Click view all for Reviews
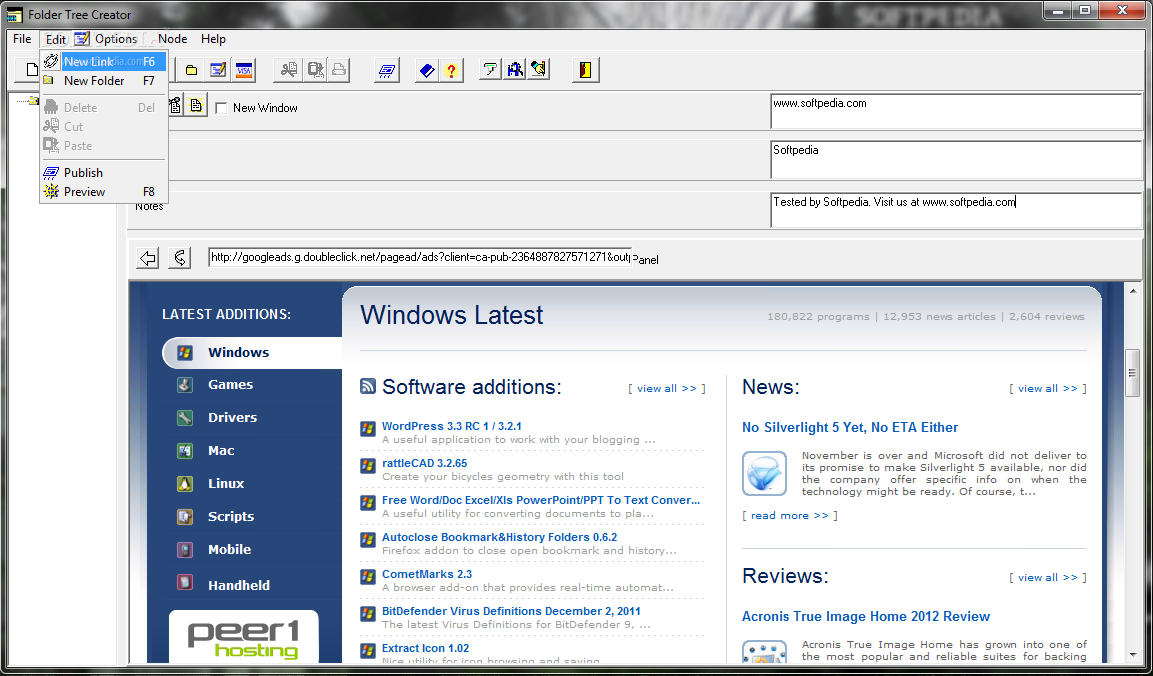 pos(1047,577)
